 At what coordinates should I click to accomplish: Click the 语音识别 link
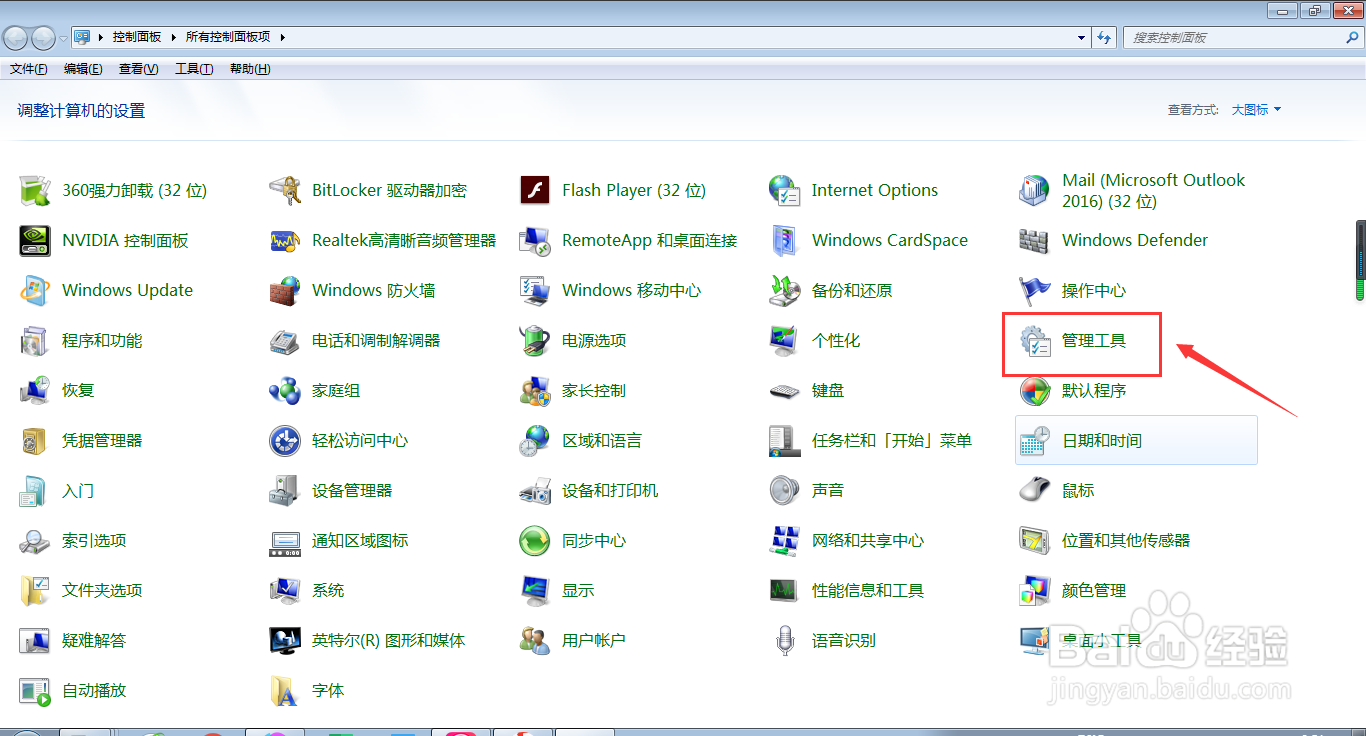[x=844, y=640]
